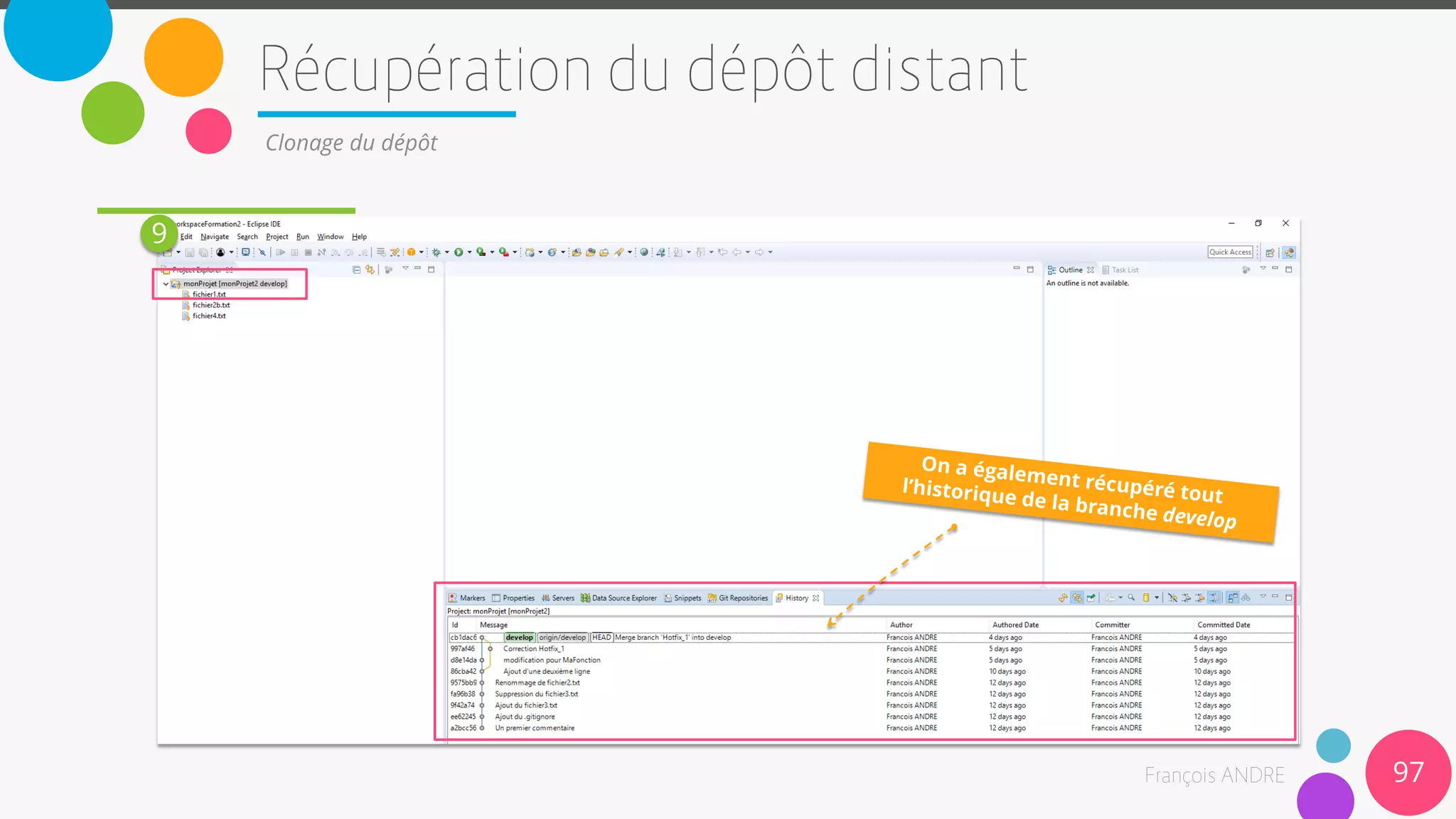Click the Debug bug icon
1456x819 pixels.
point(437,252)
